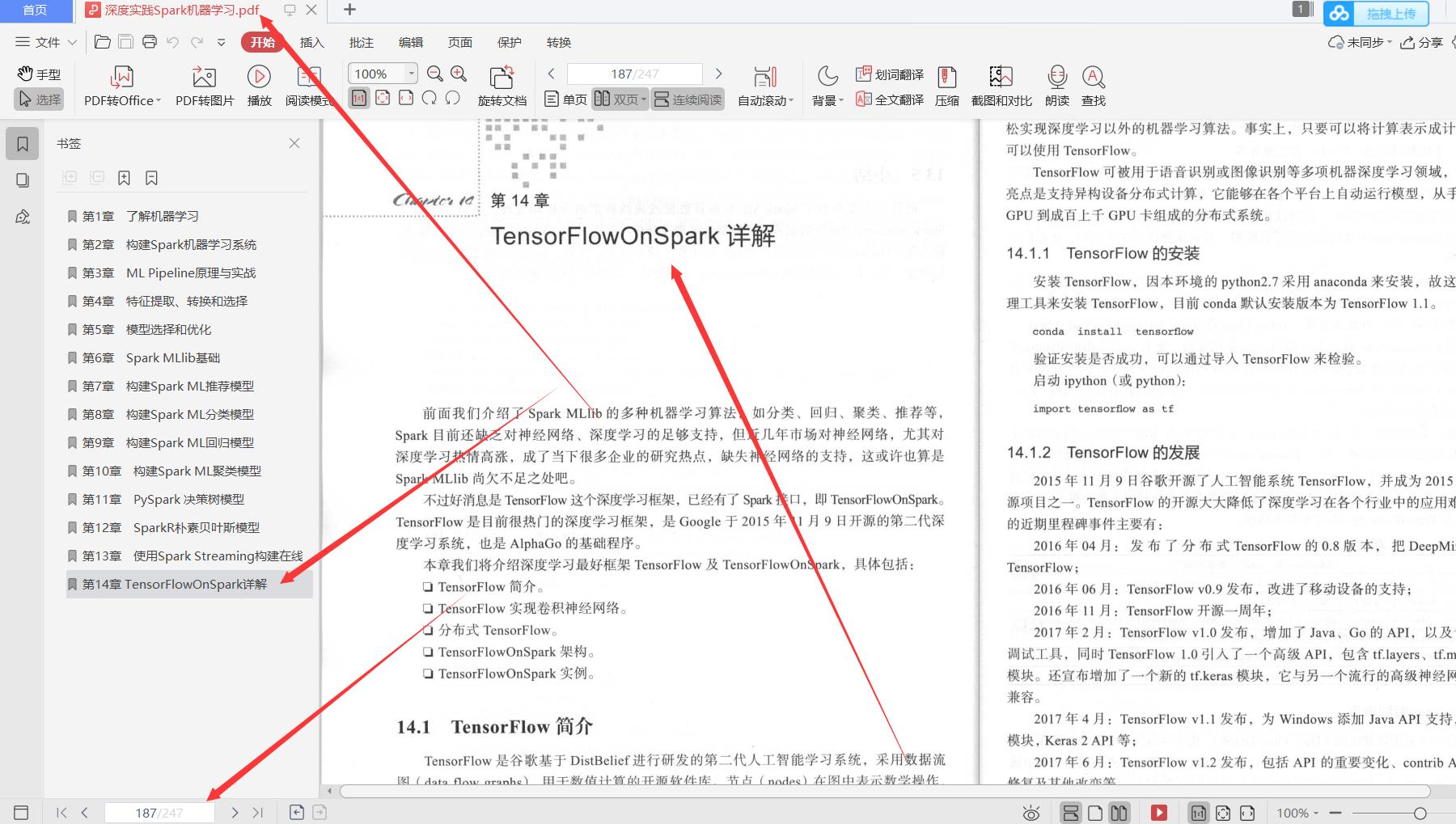Image resolution: width=1456 pixels, height=824 pixels.
Task: Open the find (查找) tool
Action: (x=1094, y=87)
